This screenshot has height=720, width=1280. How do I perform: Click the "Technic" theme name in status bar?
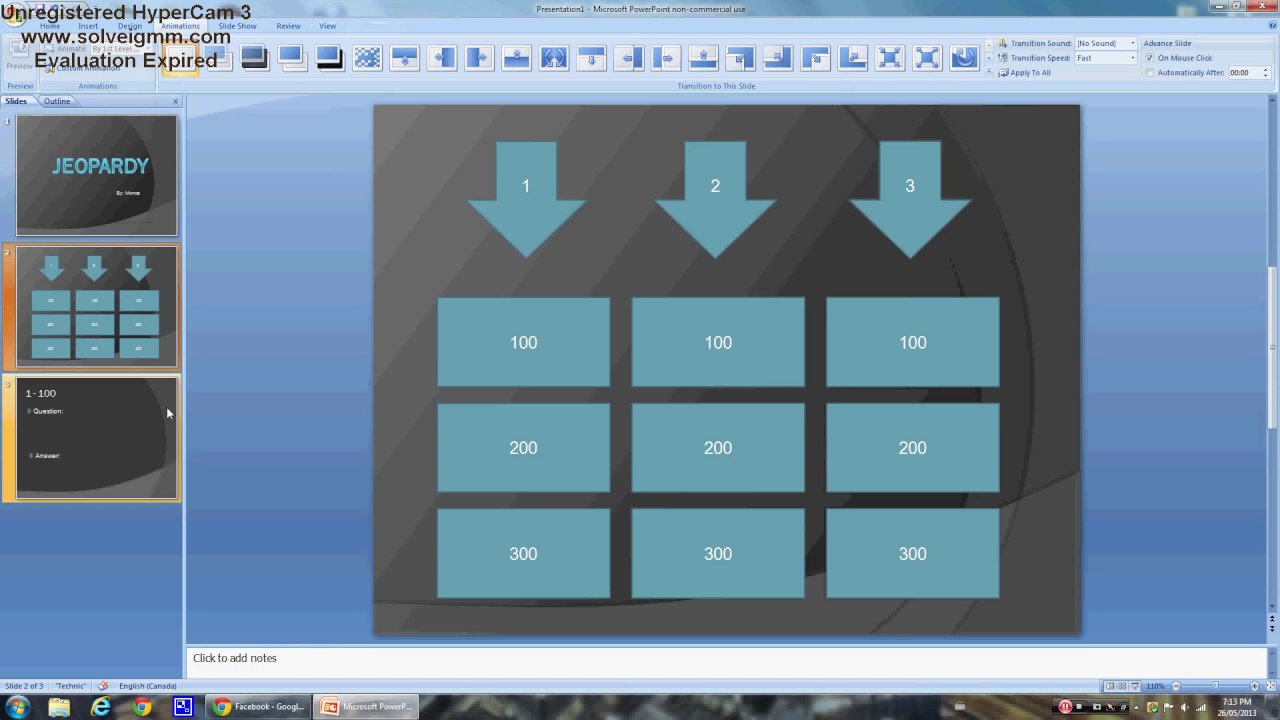pyautogui.click(x=70, y=686)
